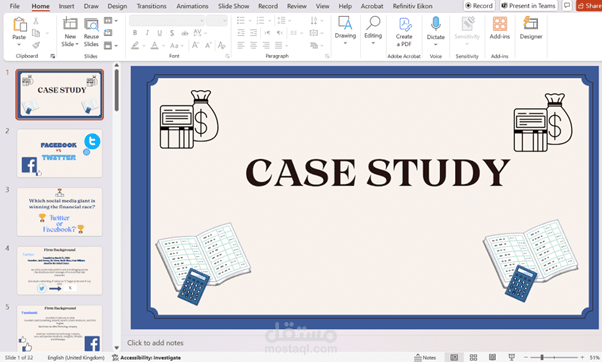Decrease font size with the smaller A
Viewport: 602px width, 362px height.
click(x=208, y=45)
